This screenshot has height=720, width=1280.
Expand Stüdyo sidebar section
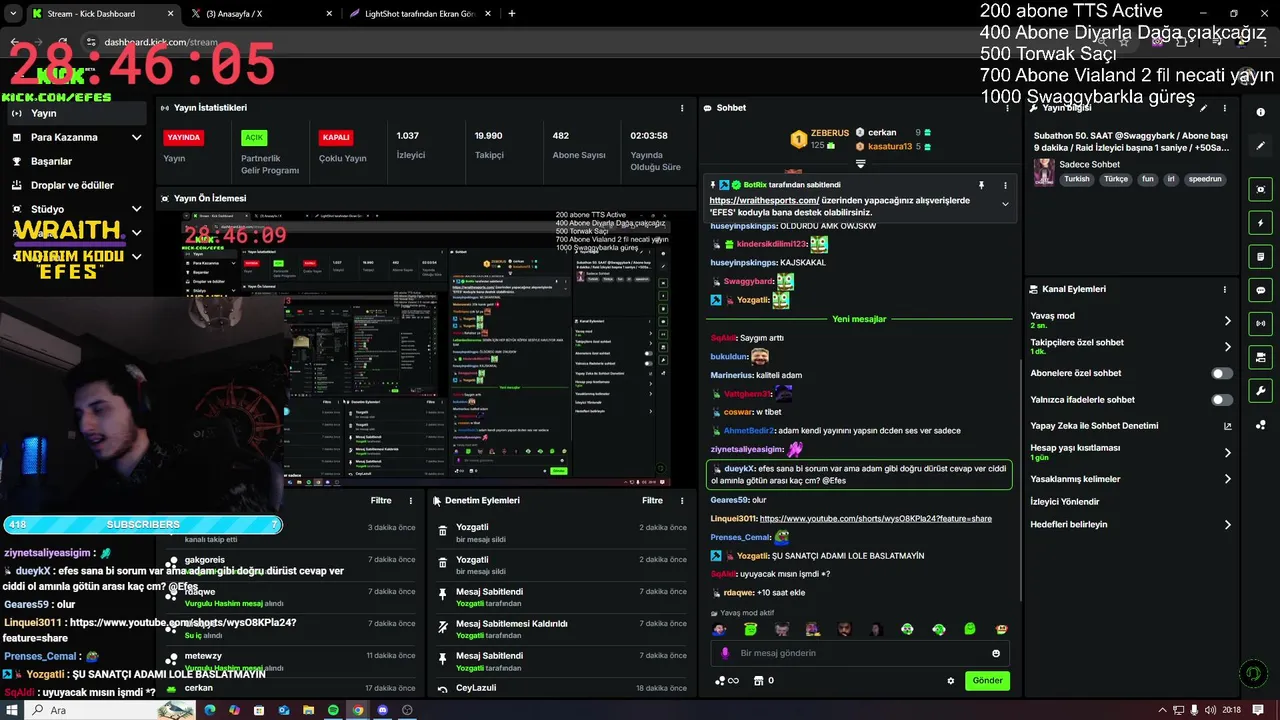click(x=136, y=209)
